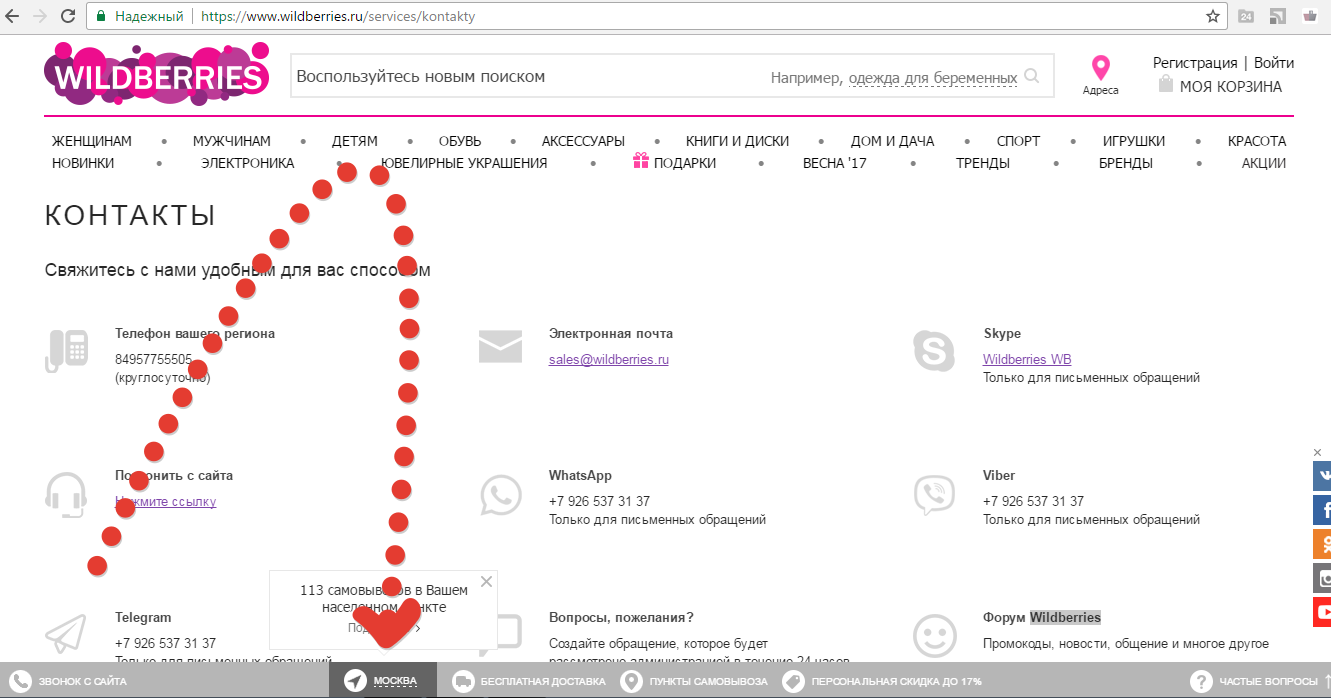Open the VK social sidebar icon
The width and height of the screenshot is (1331, 698).
point(1322,476)
